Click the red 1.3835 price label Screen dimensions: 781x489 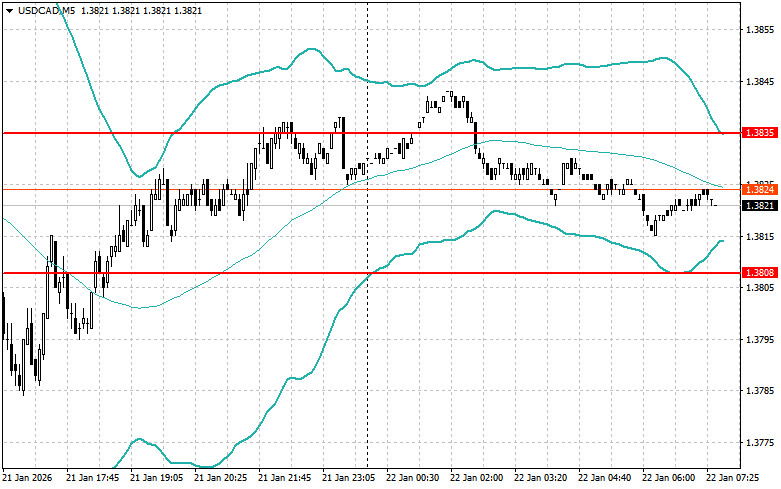point(760,132)
